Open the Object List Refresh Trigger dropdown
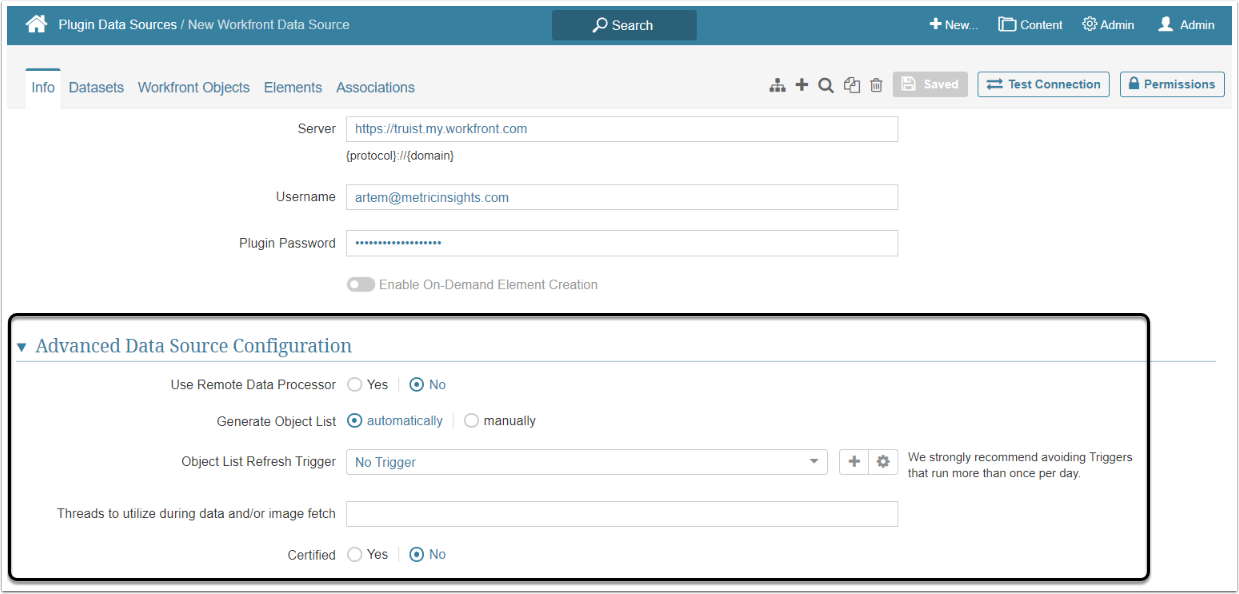The width and height of the screenshot is (1239, 594). coord(586,462)
